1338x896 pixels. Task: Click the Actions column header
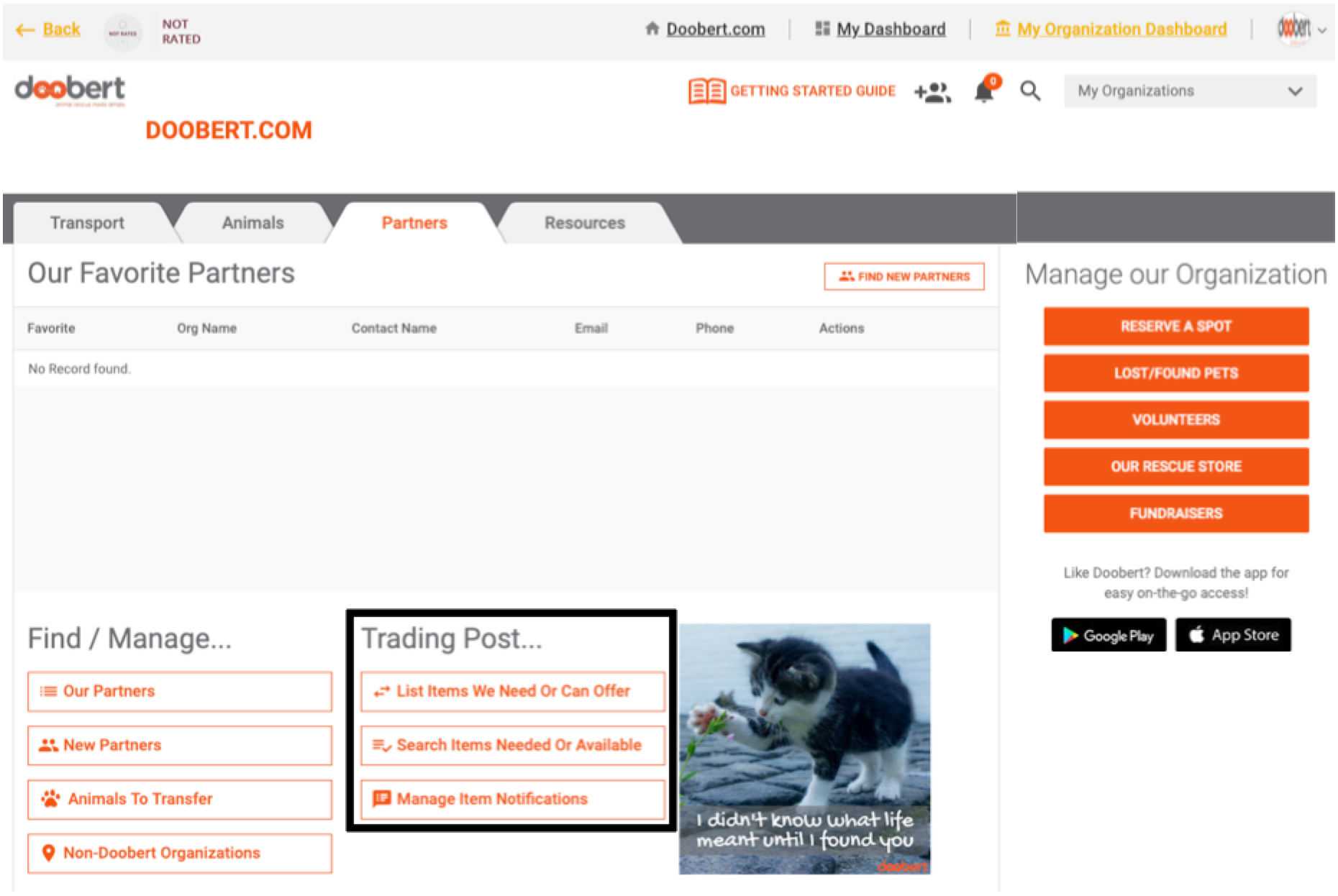coord(841,329)
